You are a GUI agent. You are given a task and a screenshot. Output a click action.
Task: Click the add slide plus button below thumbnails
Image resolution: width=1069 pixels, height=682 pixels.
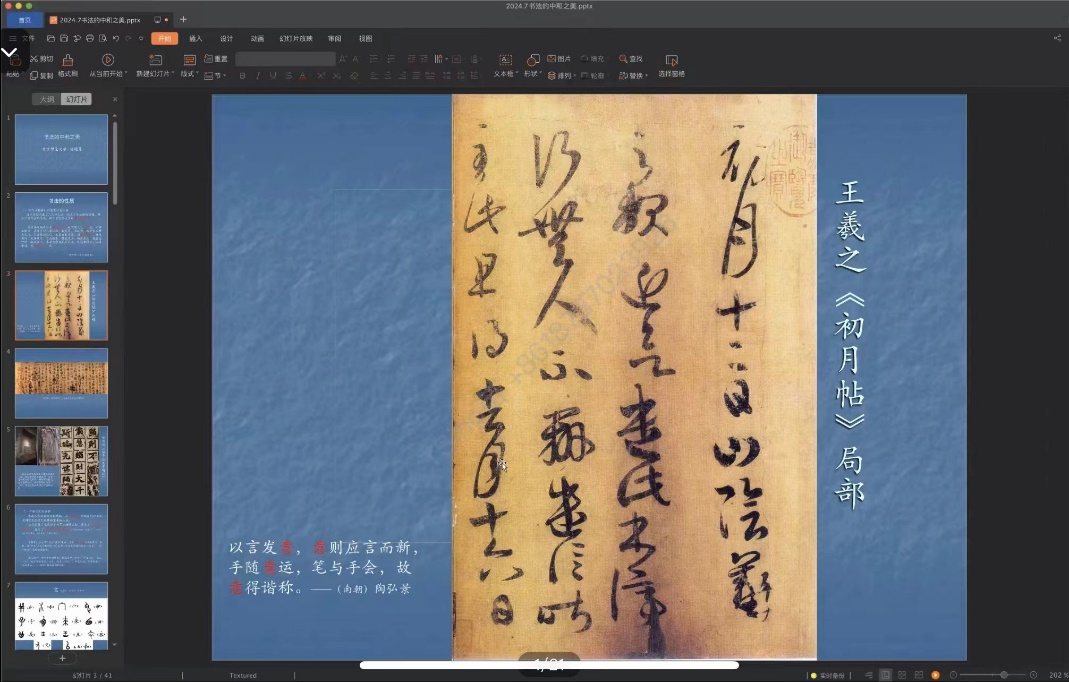(x=62, y=658)
